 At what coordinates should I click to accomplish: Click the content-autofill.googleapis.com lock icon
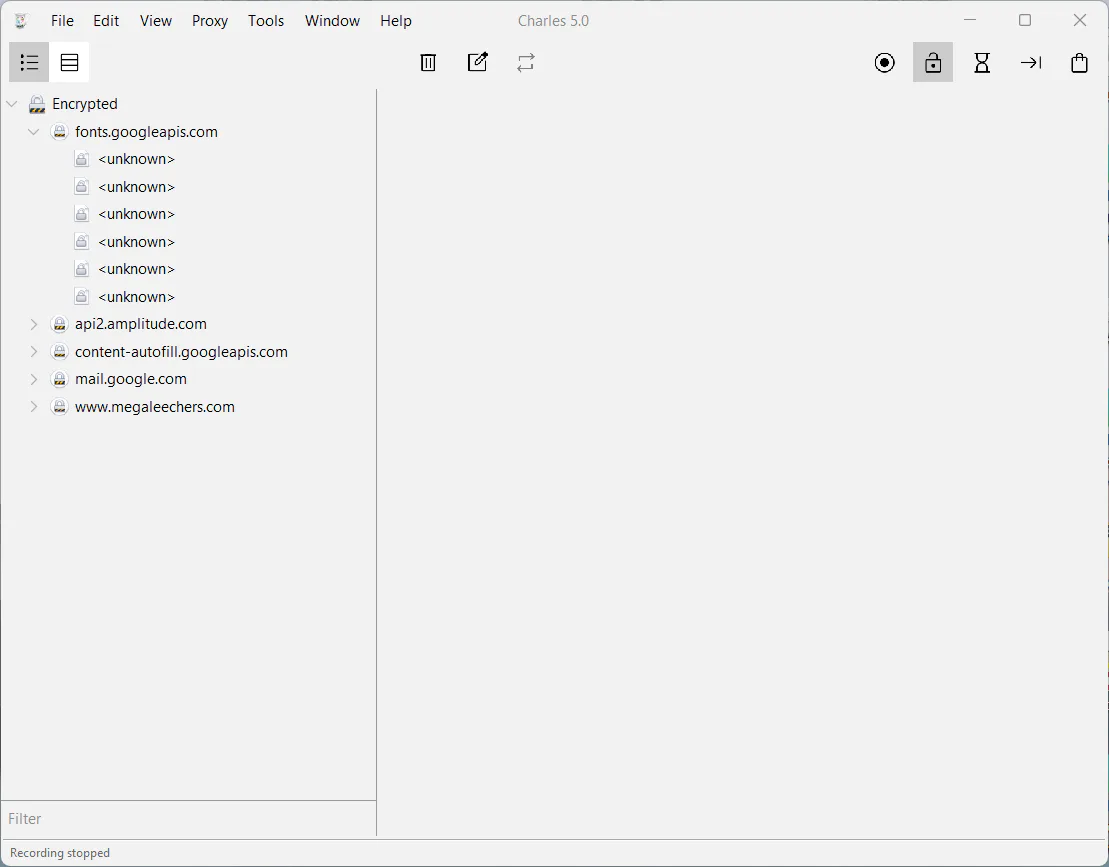coord(59,351)
